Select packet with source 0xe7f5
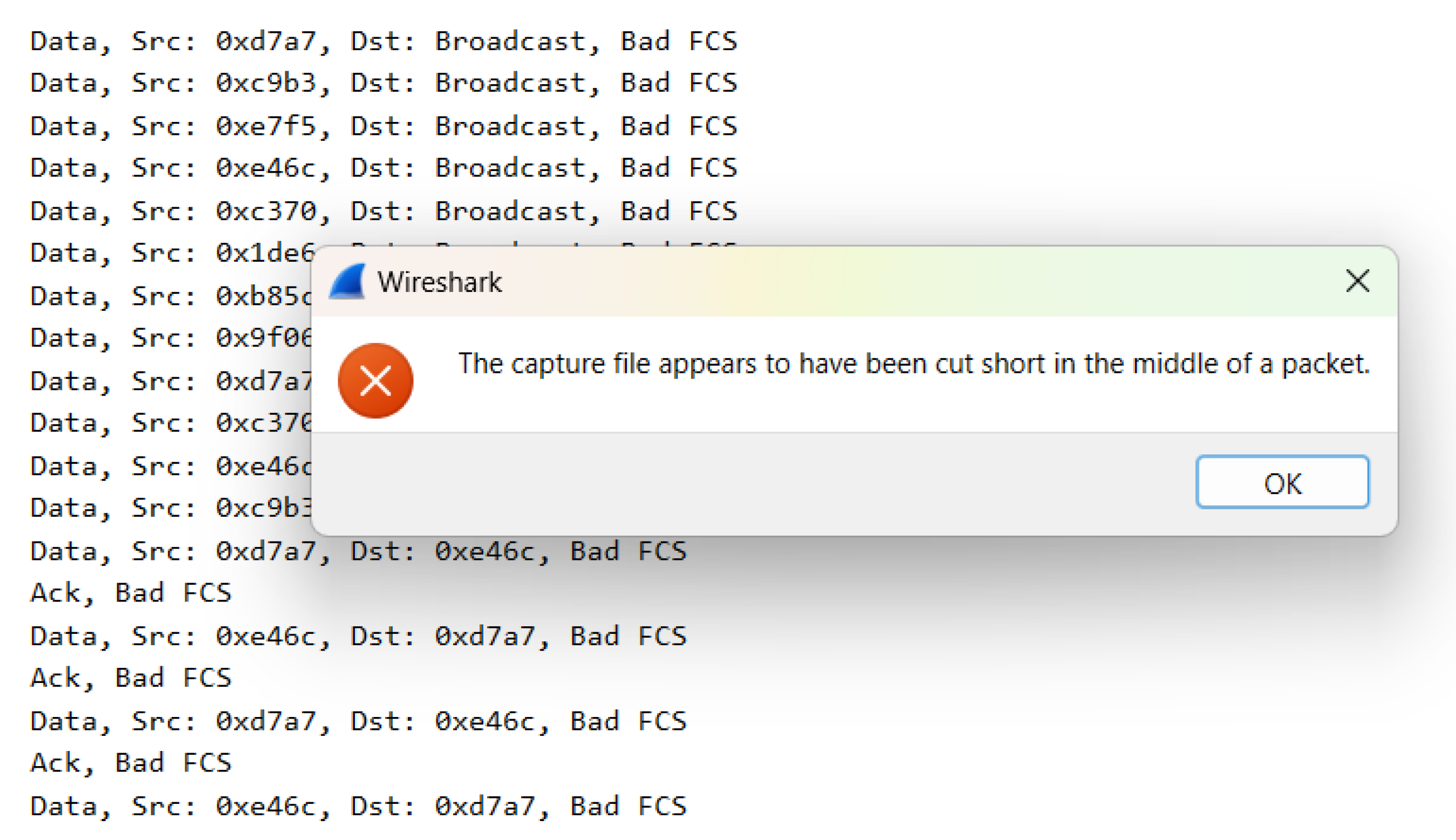1456x840 pixels. point(383,126)
